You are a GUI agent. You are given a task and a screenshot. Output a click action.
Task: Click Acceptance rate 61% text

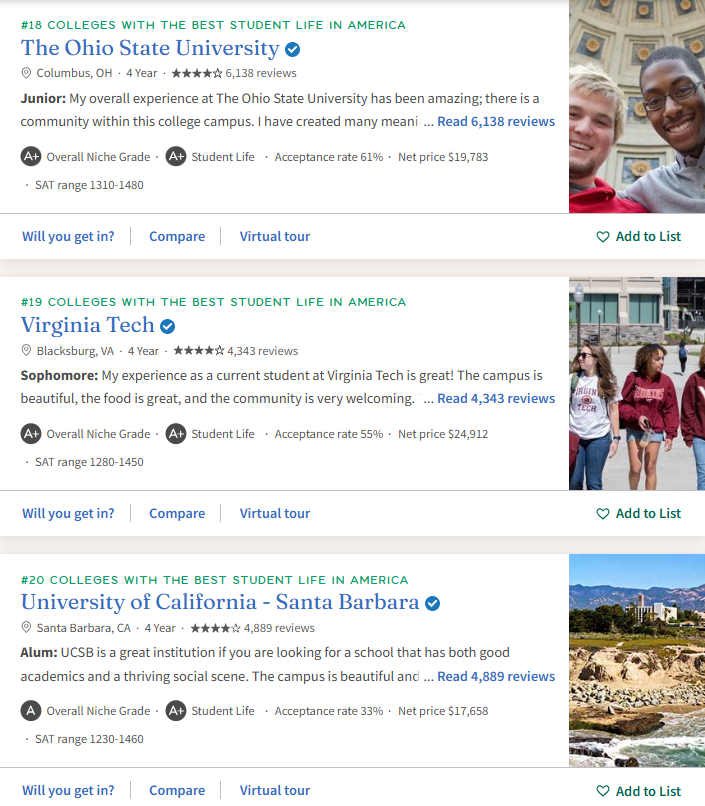coord(329,157)
